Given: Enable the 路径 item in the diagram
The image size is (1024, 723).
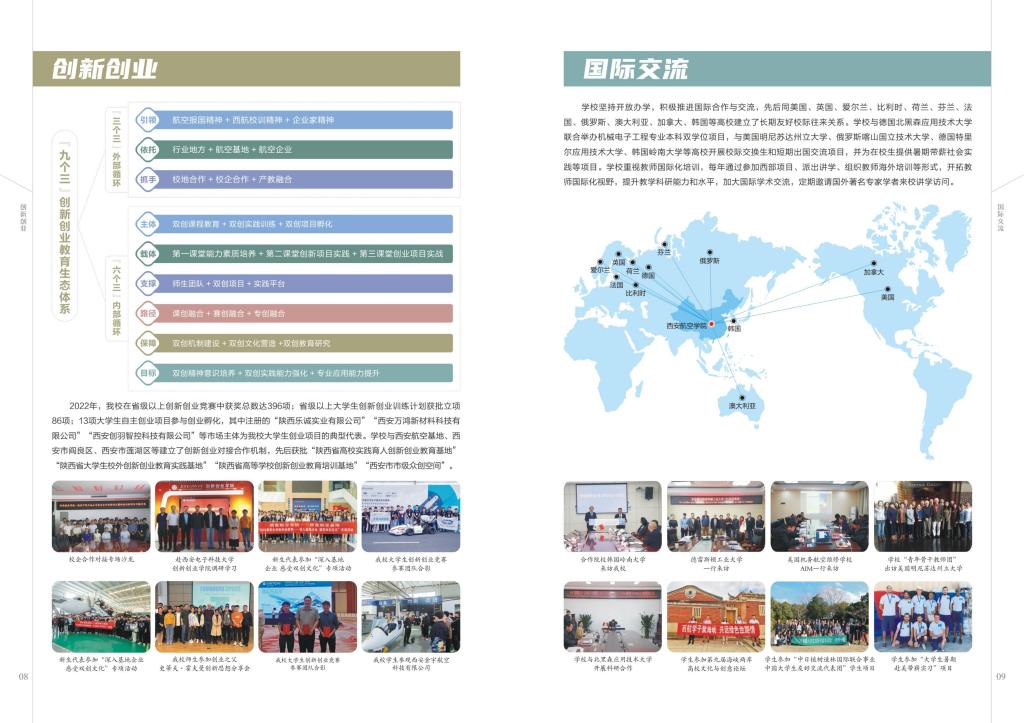Looking at the screenshot, I should 148,313.
